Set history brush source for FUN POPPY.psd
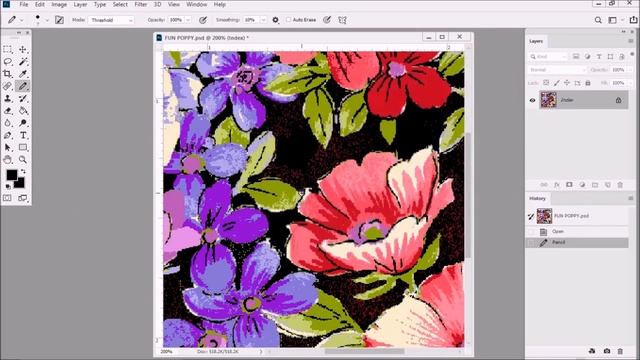This screenshot has width=640, height=360. [x=531, y=216]
